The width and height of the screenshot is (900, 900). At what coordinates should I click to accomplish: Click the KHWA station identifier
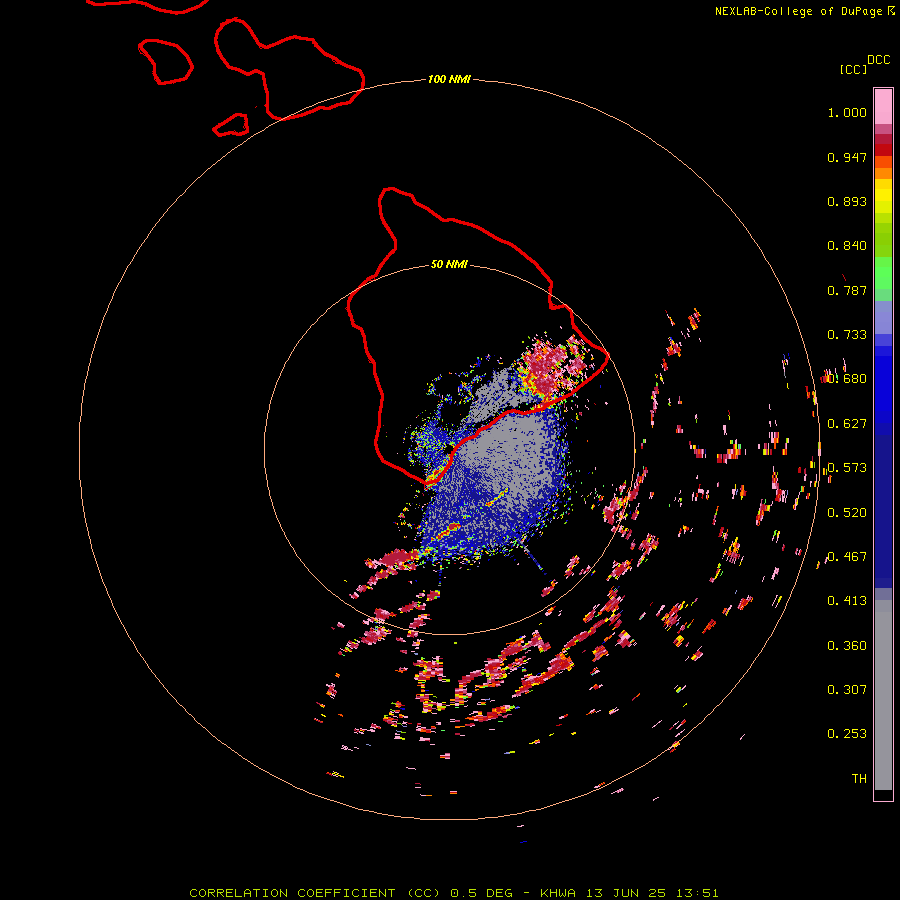coord(557,893)
